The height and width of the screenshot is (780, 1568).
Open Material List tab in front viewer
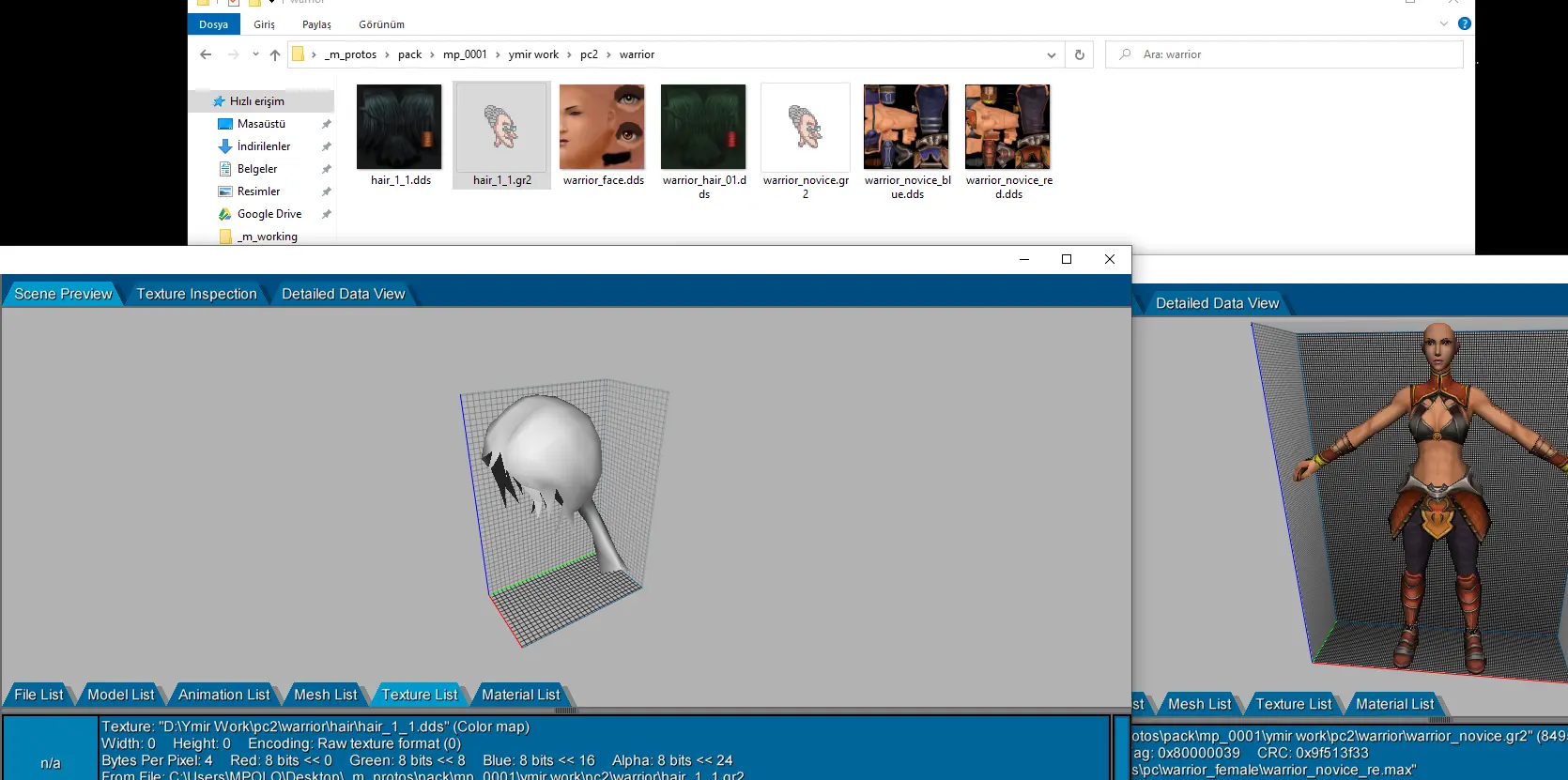pos(520,695)
